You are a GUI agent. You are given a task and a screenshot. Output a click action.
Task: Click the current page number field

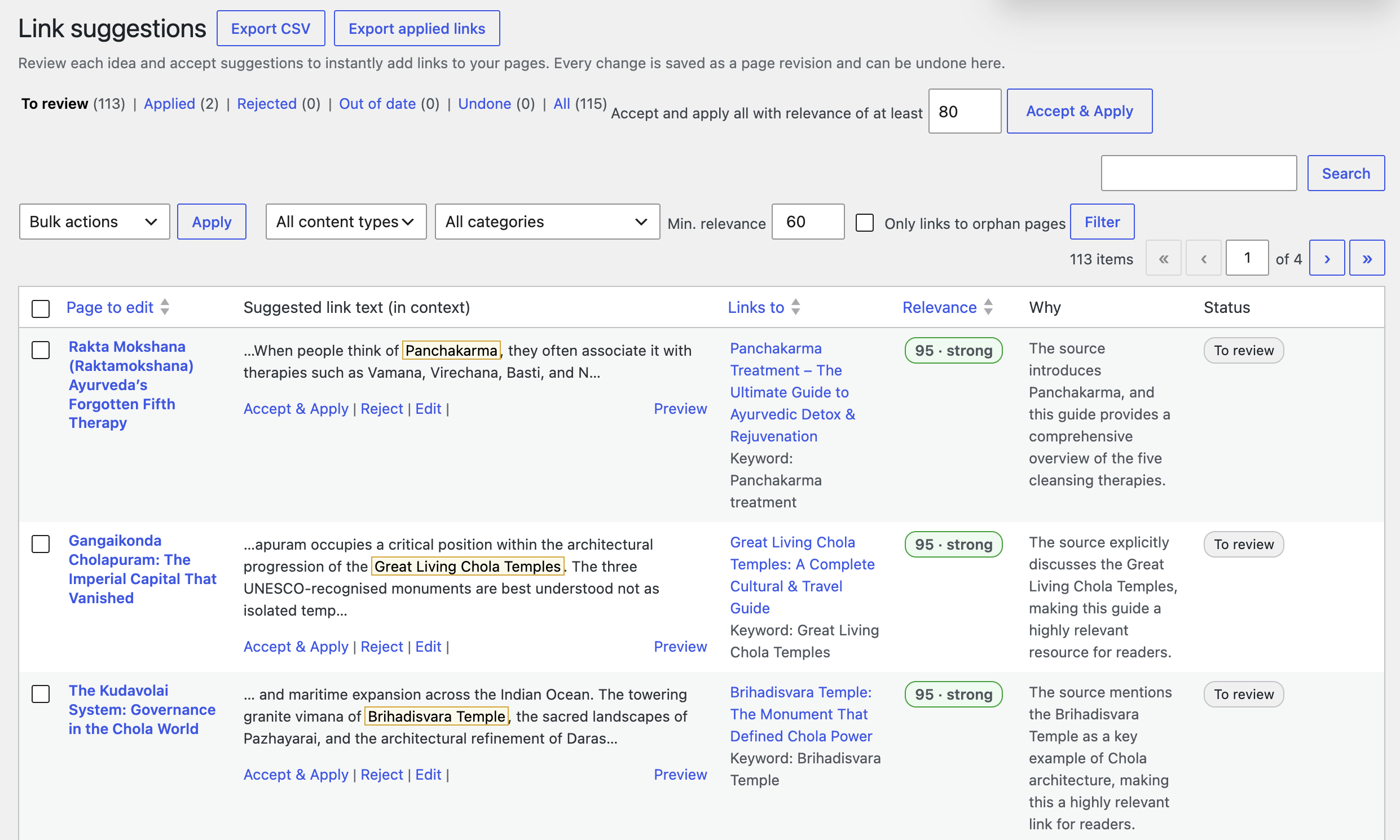1247,258
